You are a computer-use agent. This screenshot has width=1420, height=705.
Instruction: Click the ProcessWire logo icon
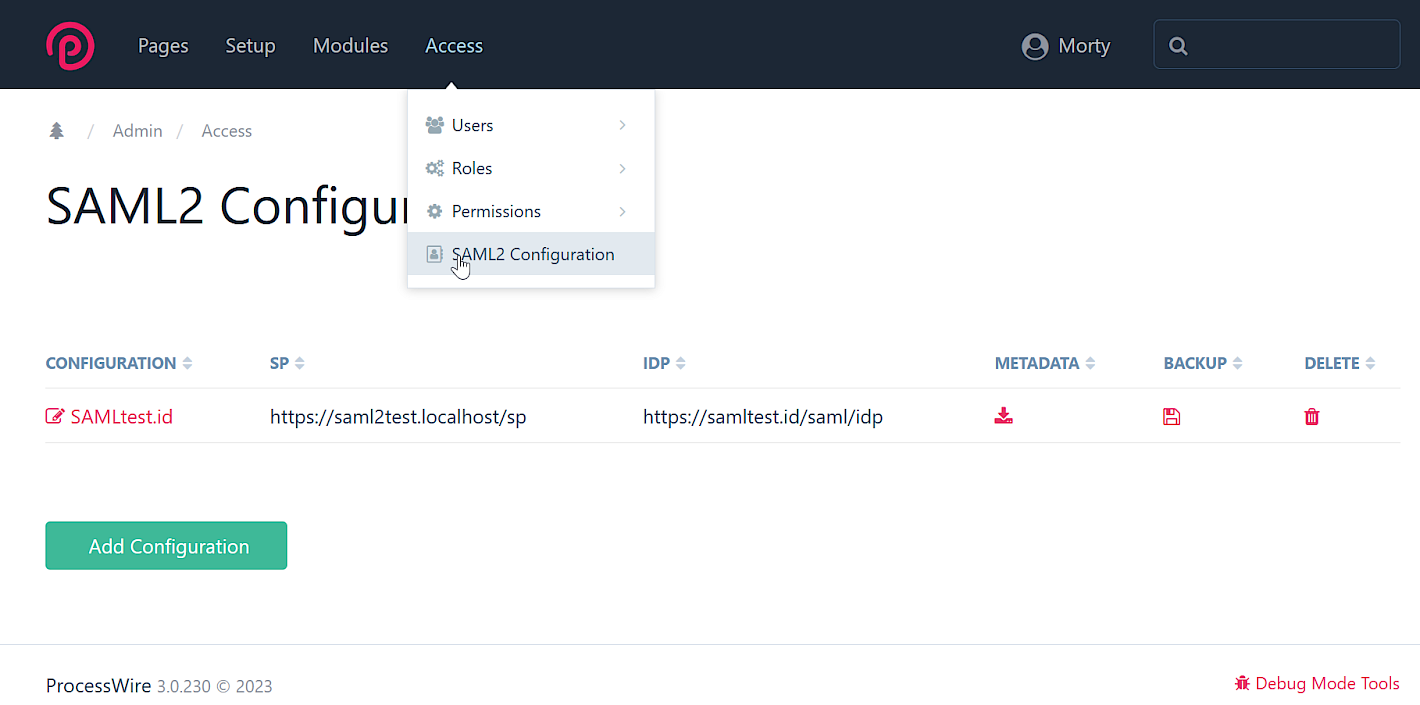pyautogui.click(x=70, y=46)
